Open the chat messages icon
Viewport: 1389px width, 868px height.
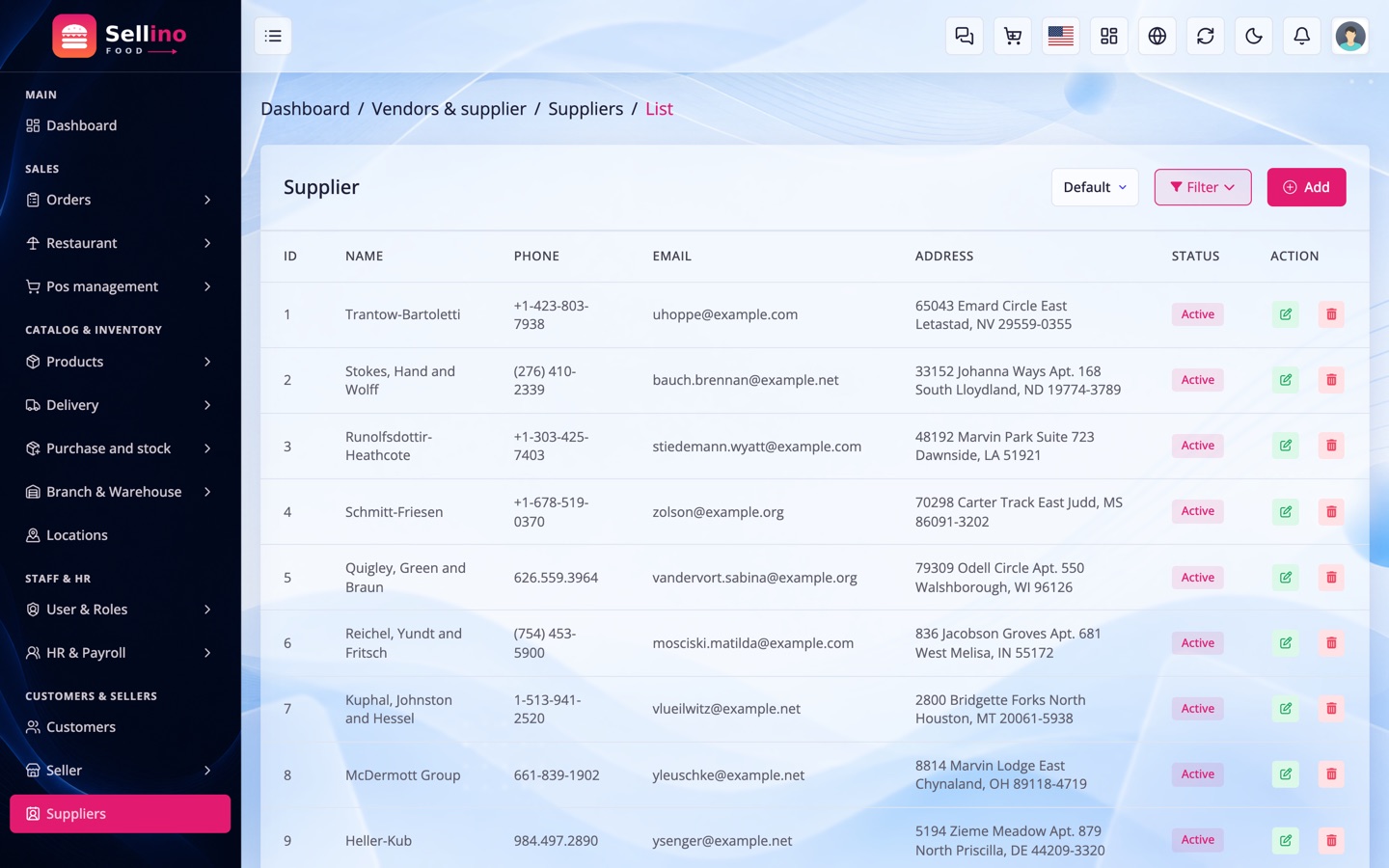(964, 36)
